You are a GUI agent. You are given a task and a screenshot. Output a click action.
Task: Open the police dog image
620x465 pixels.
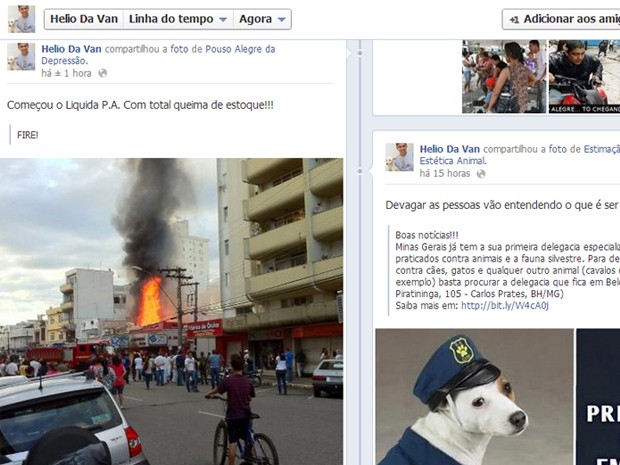coord(474,397)
